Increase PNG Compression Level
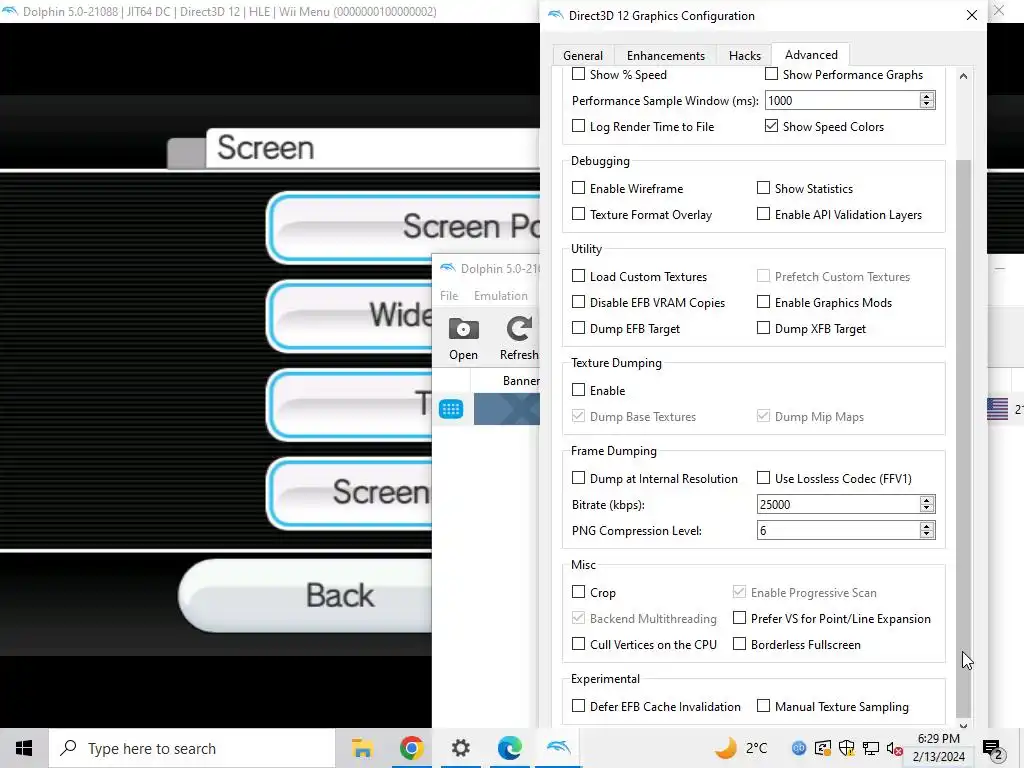Image resolution: width=1024 pixels, height=768 pixels. click(927, 526)
